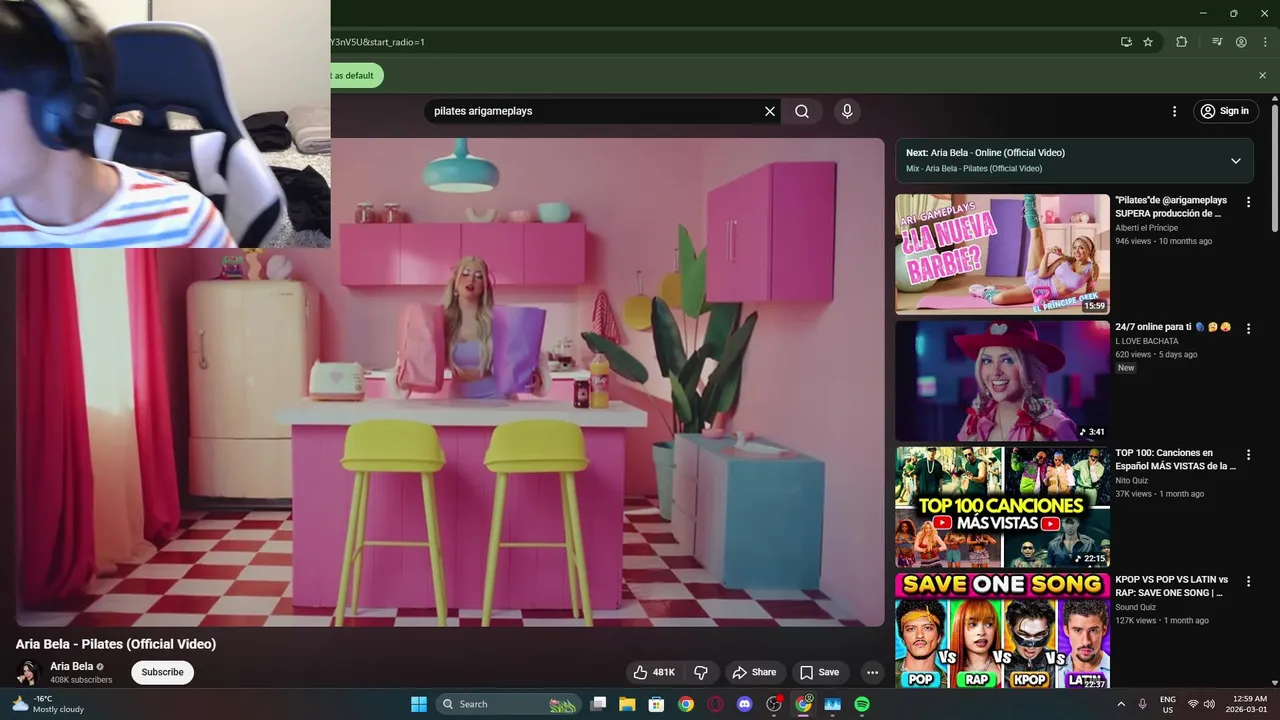Viewport: 1280px width, 720px height.
Task: Click the Aria Bela channel name
Action: click(x=71, y=666)
